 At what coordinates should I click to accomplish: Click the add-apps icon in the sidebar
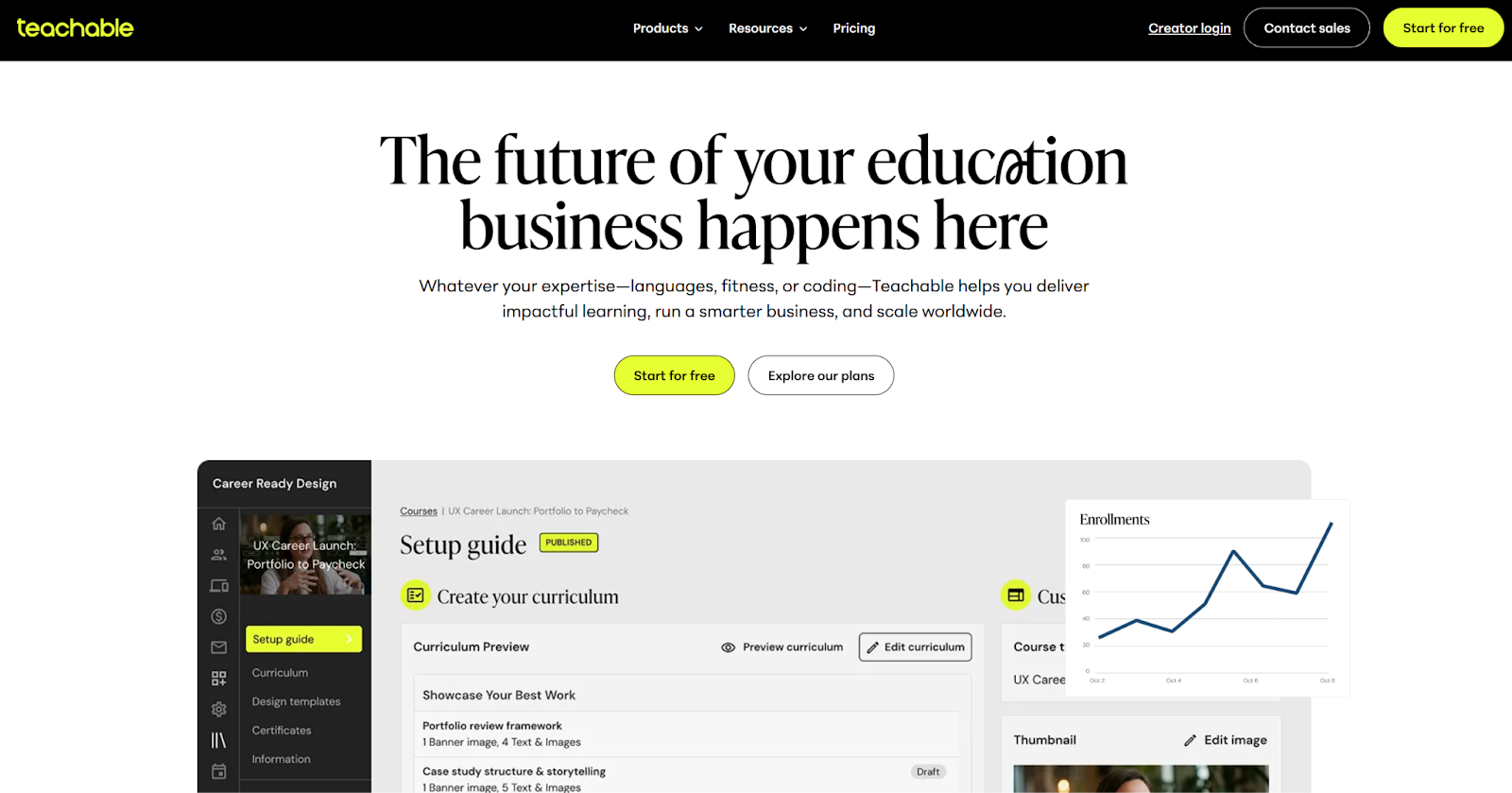(218, 677)
